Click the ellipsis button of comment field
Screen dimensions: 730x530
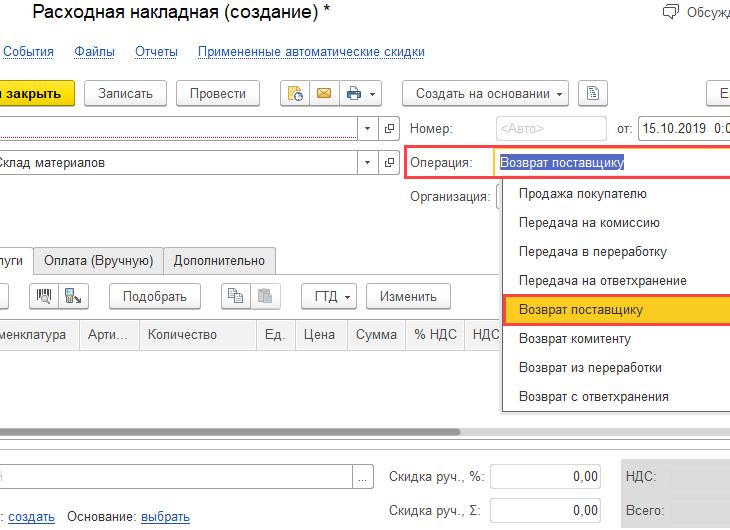tap(363, 476)
